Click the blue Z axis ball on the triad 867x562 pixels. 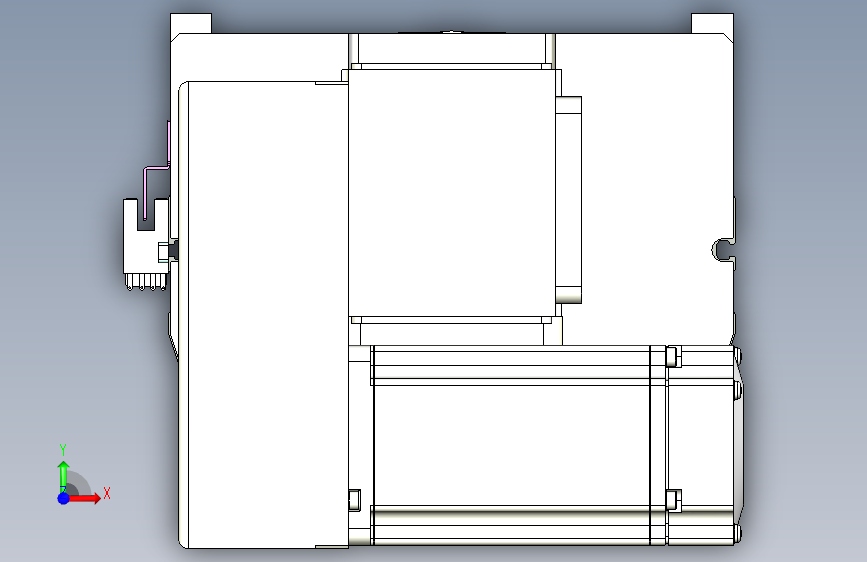point(64,498)
